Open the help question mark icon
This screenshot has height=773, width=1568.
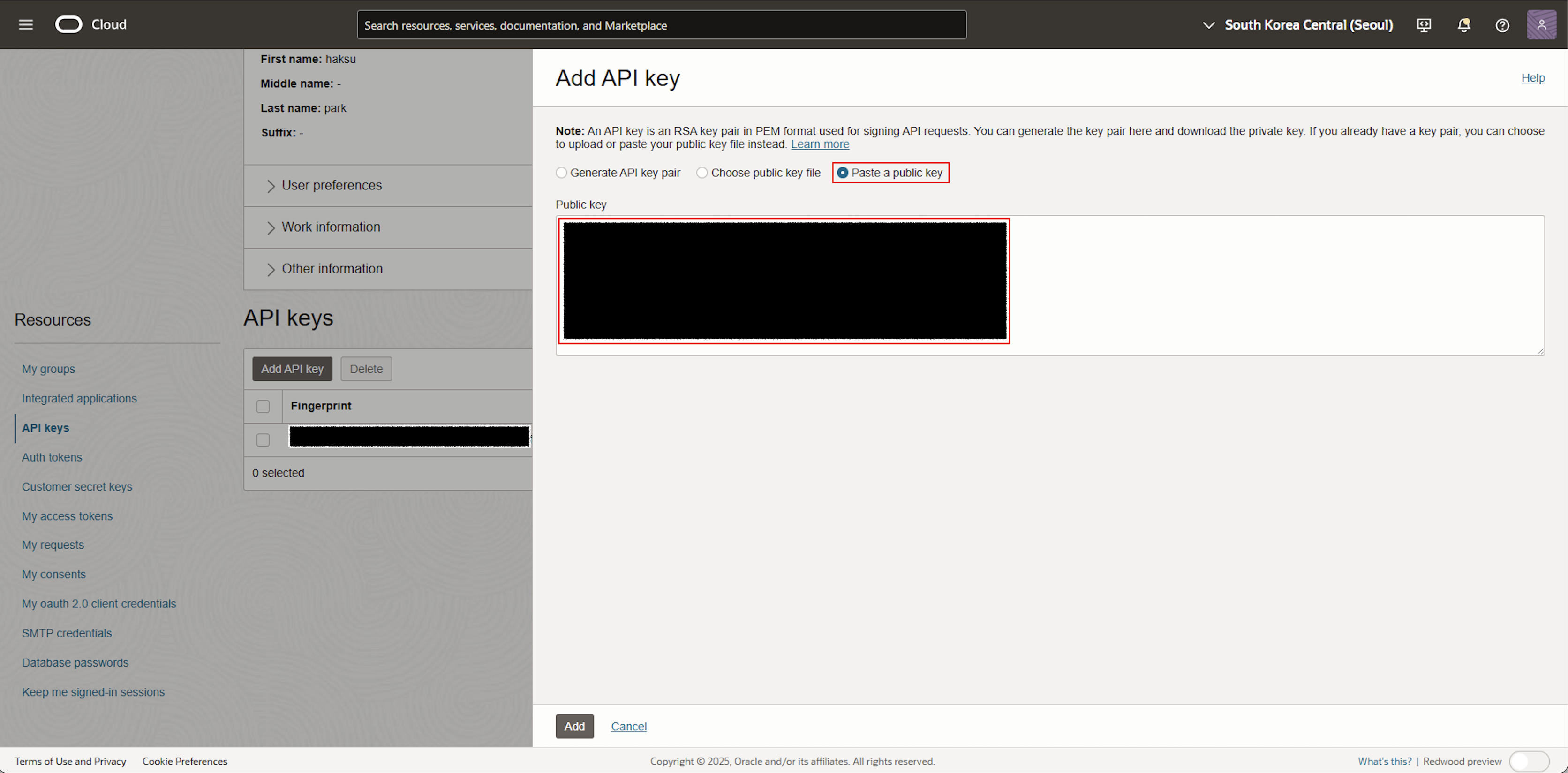point(1502,25)
